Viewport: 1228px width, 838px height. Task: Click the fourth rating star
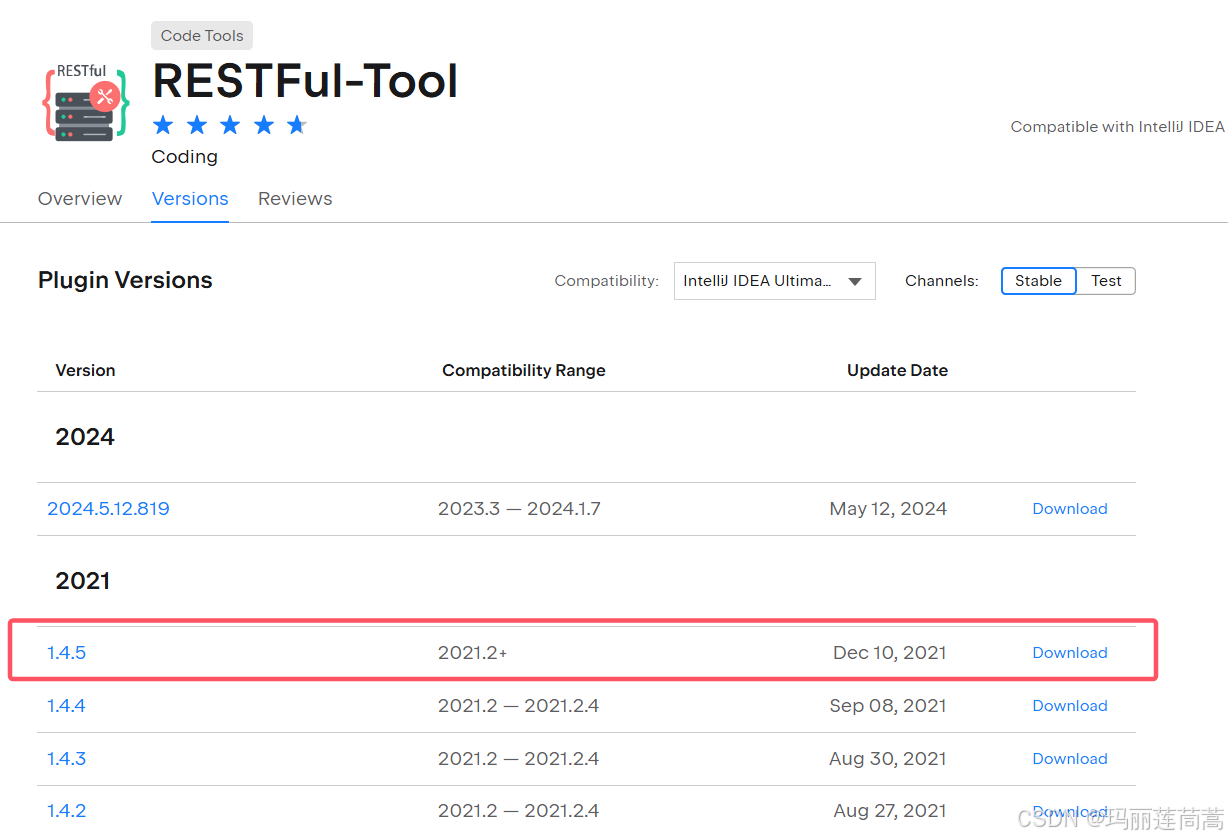263,124
